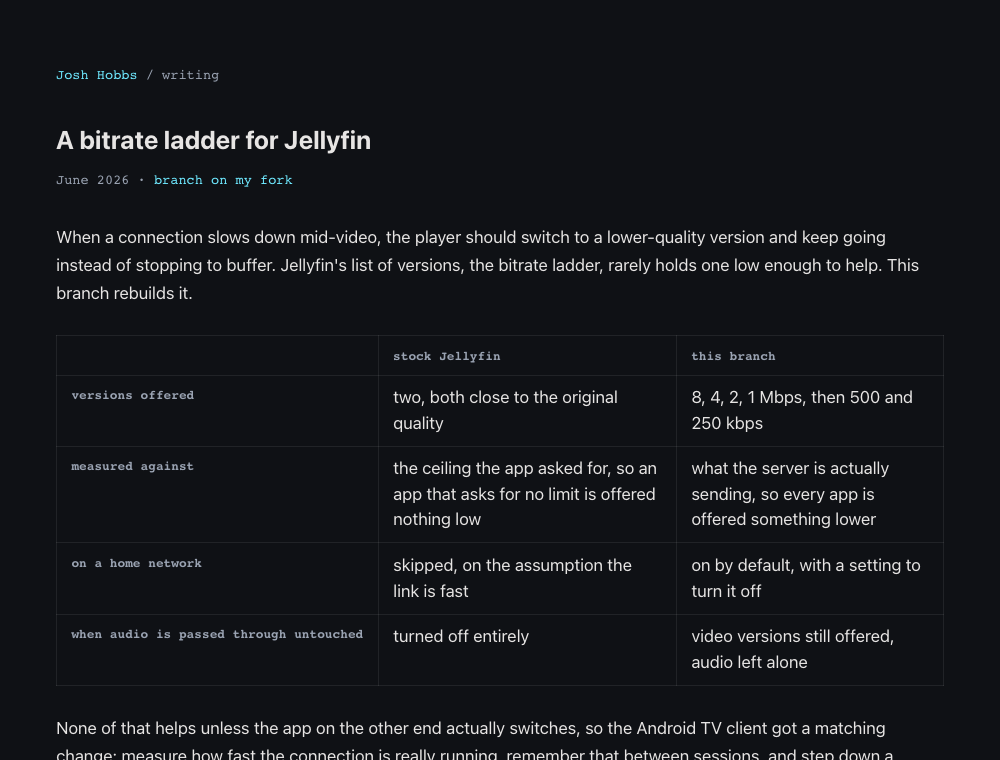Viewport: 1000px width, 760px height.
Task: Follow the 'branch on my fork' link
Action: (x=223, y=180)
